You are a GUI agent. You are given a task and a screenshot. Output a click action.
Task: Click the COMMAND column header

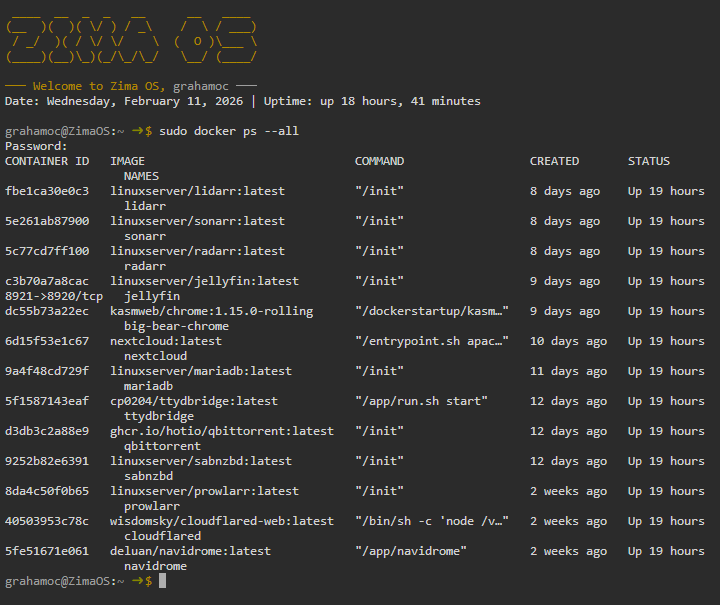(379, 161)
